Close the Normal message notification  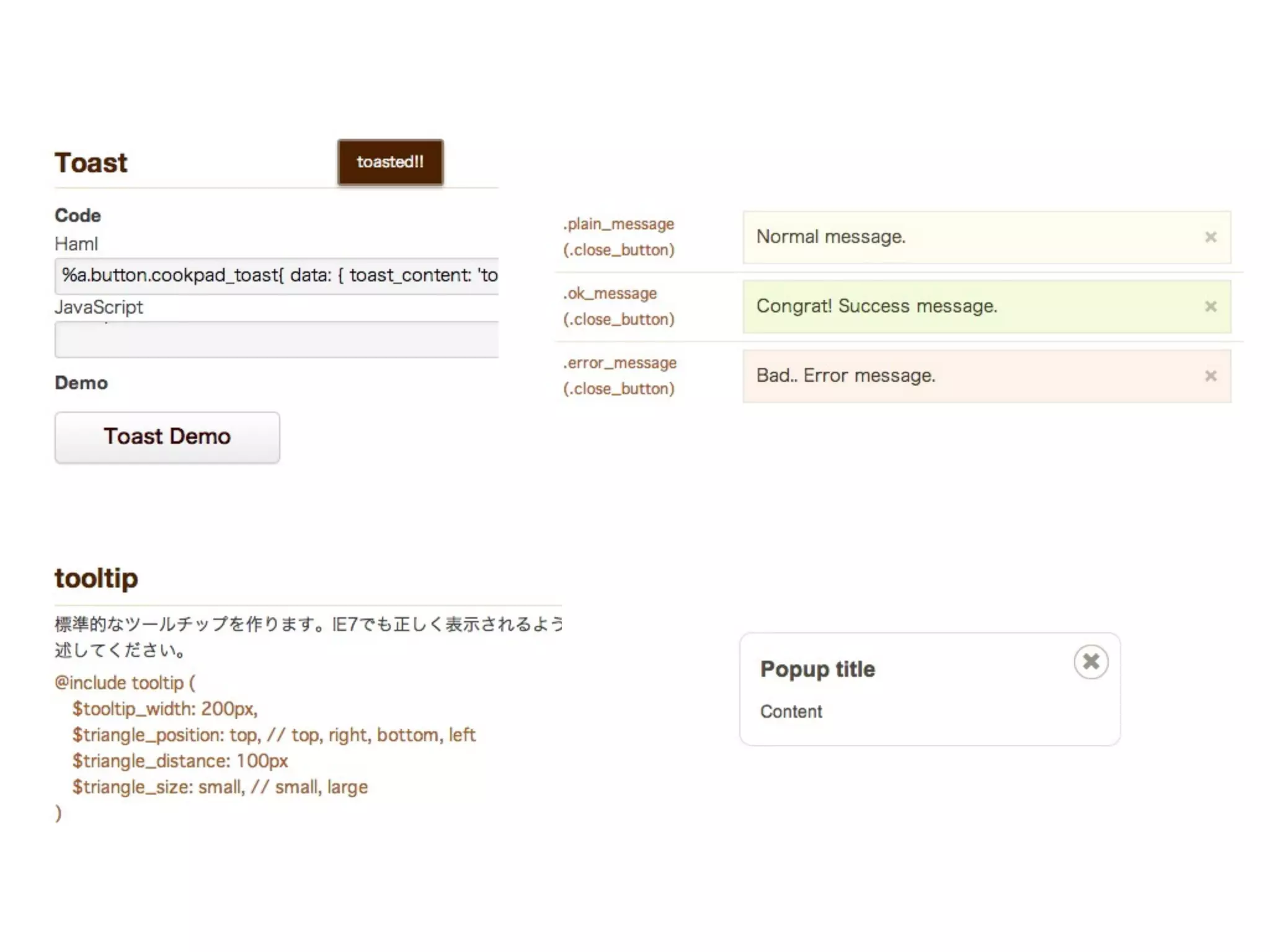pos(1210,237)
